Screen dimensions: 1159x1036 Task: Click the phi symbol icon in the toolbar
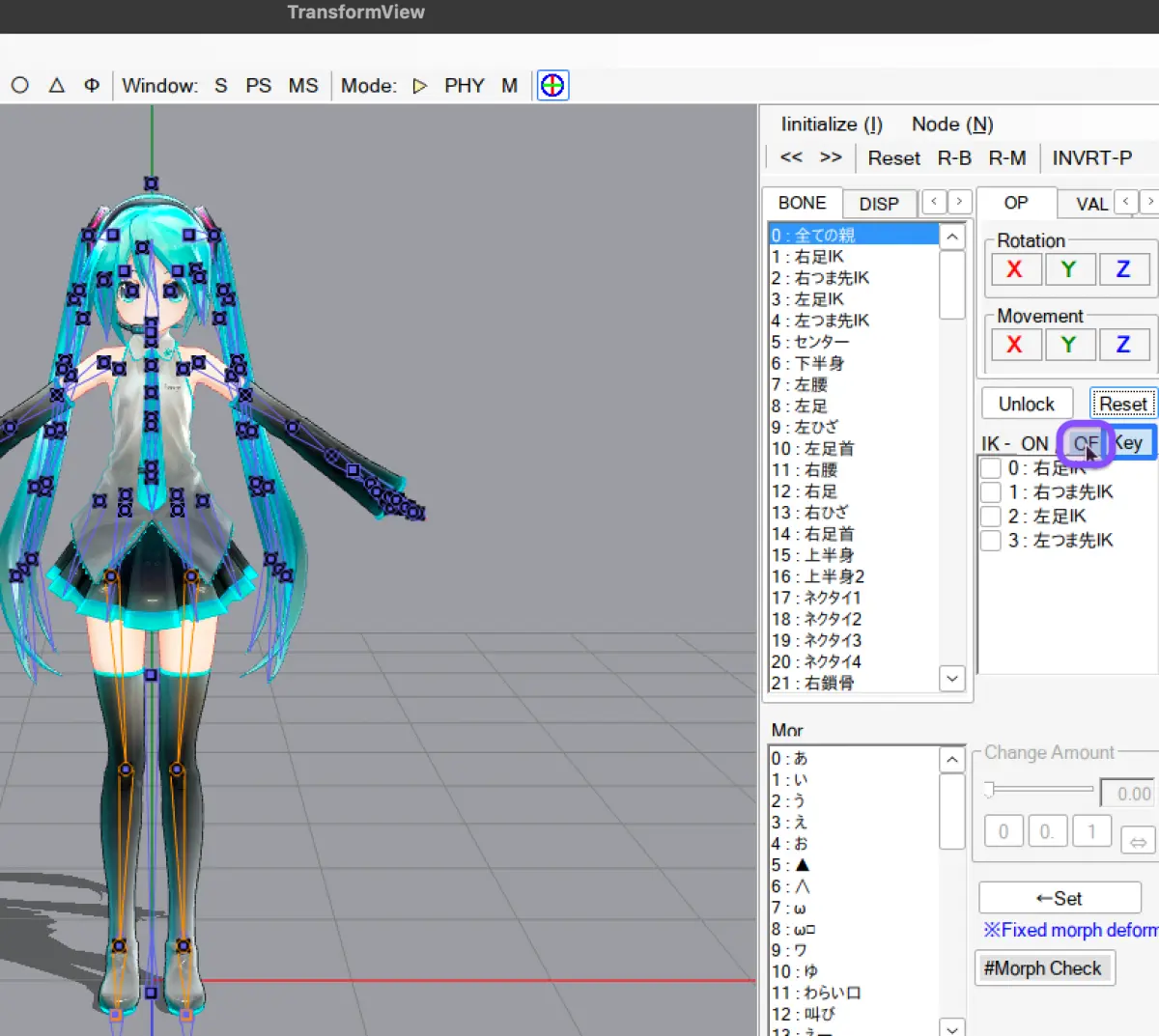tap(92, 85)
